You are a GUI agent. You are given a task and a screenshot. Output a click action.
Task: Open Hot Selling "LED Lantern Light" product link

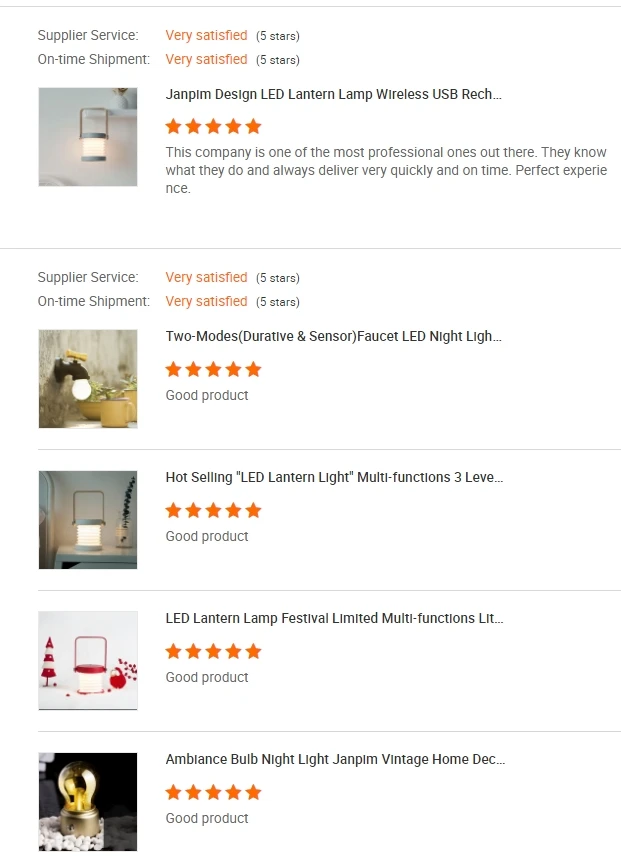(x=334, y=478)
